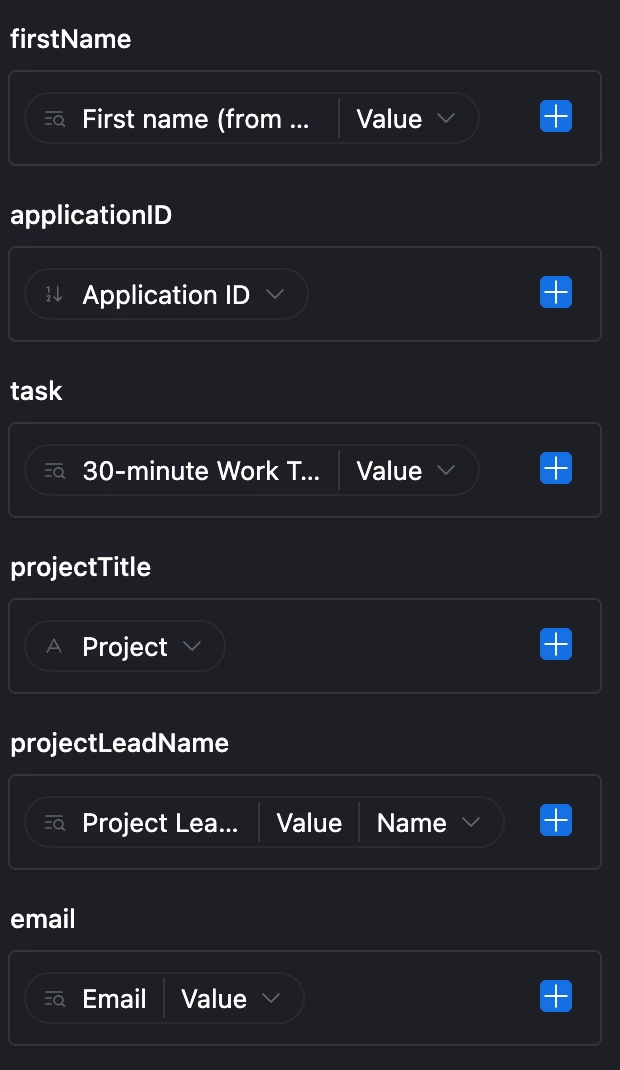Click the Project Lea... token label
The width and height of the screenshot is (620, 1070).
(160, 823)
